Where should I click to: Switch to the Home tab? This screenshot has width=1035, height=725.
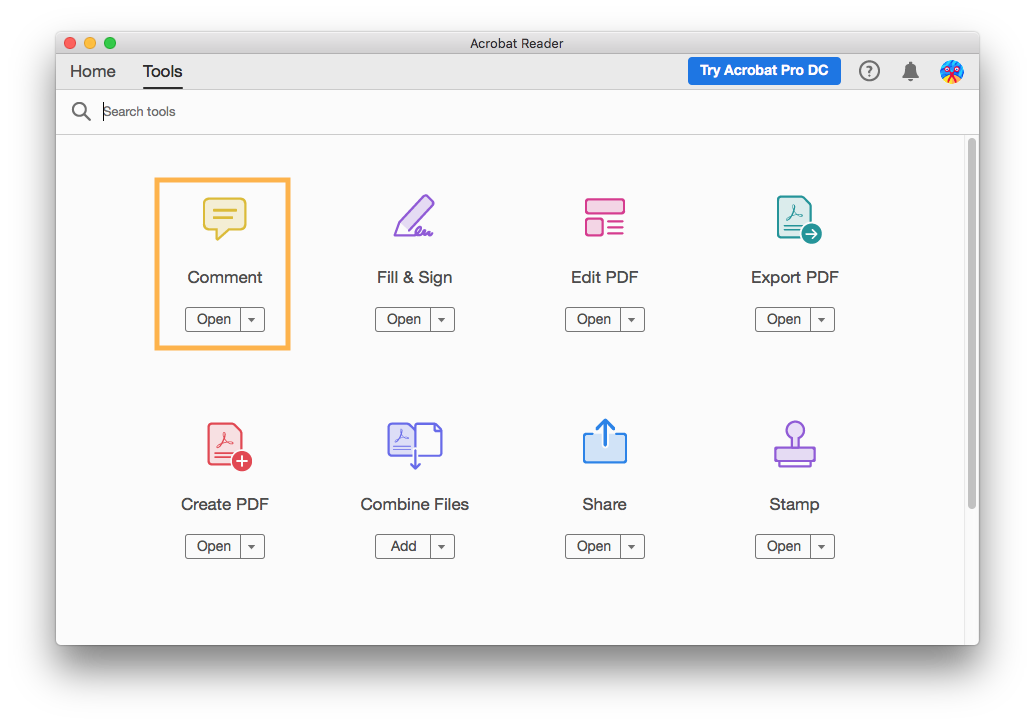pyautogui.click(x=93, y=72)
